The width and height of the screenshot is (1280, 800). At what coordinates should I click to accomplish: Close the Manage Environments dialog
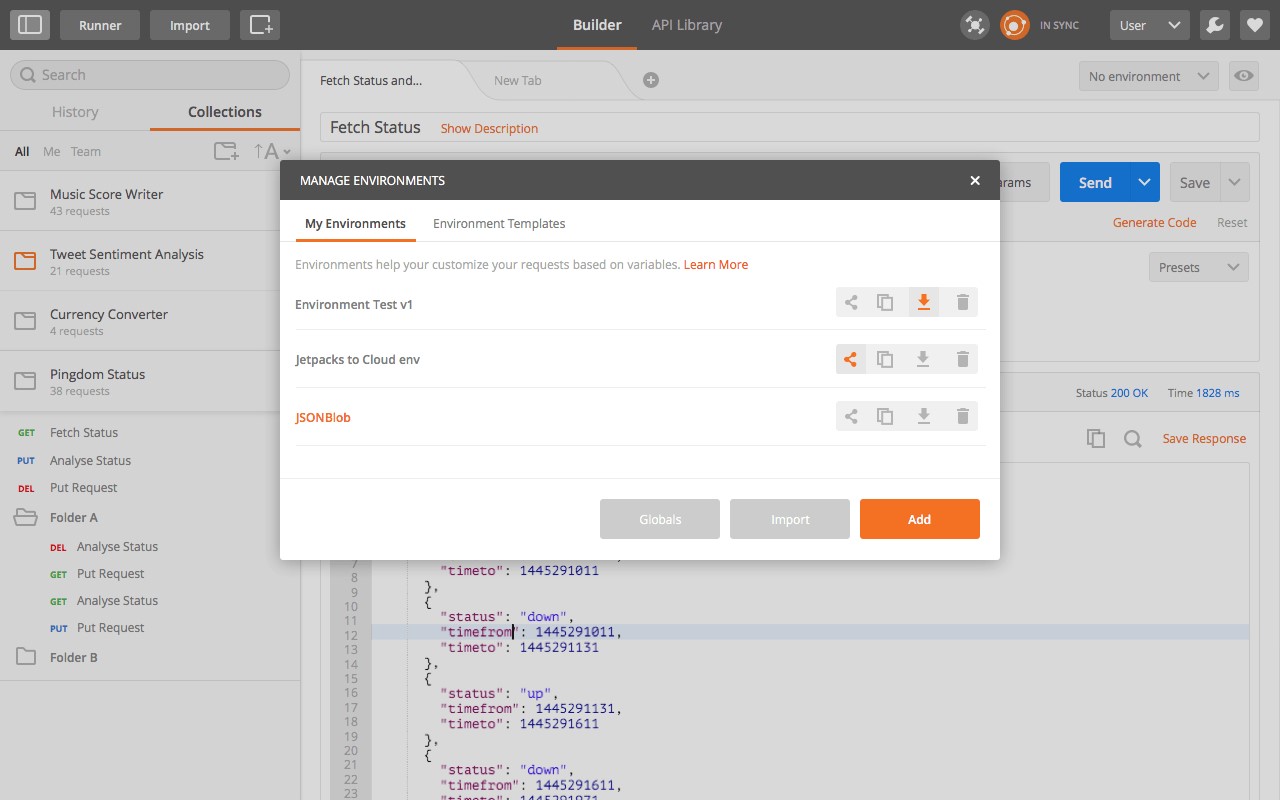pos(975,181)
